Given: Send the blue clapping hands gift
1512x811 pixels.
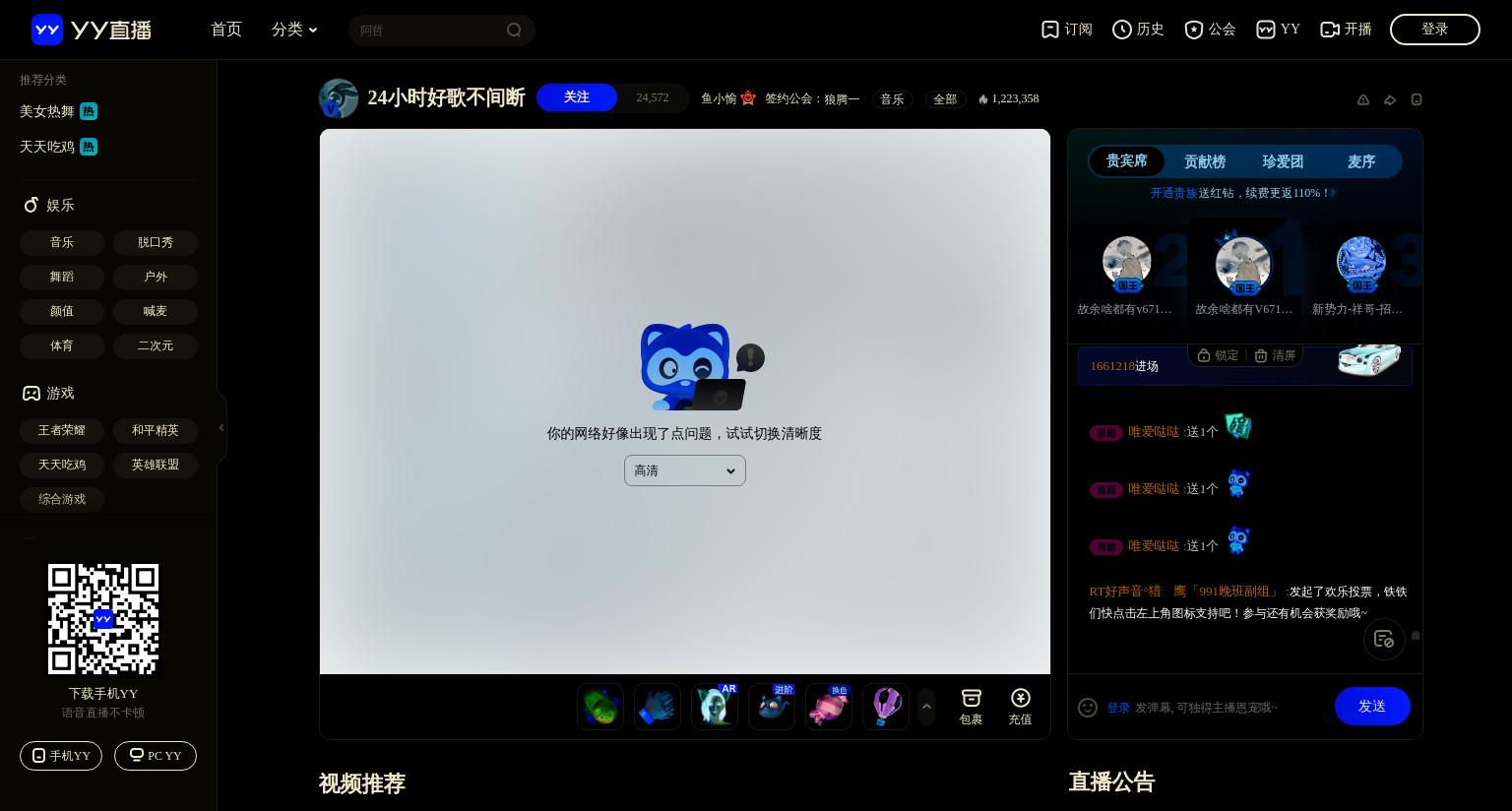Looking at the screenshot, I should coord(658,707).
